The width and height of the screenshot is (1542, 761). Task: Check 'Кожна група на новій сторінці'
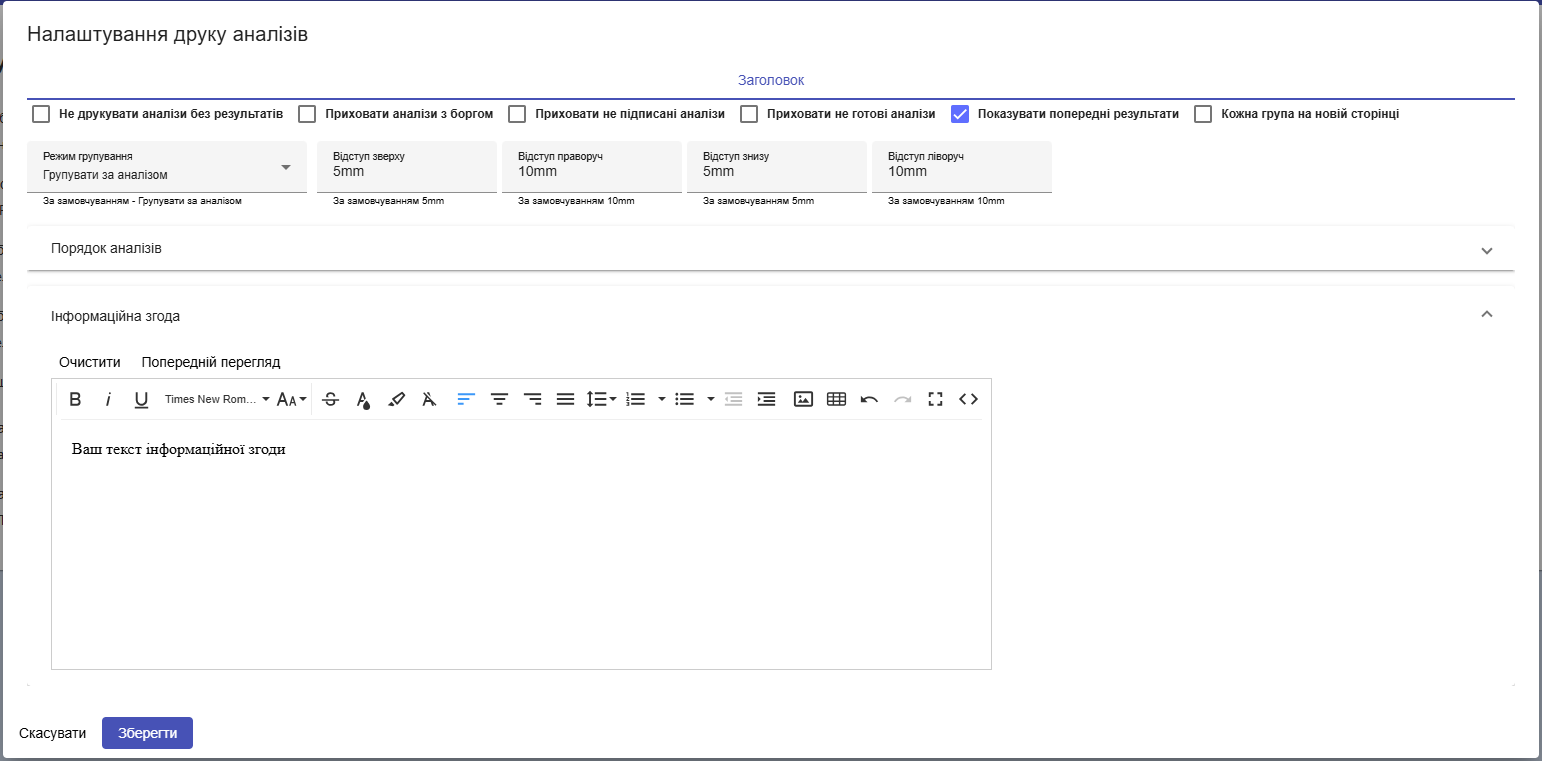tap(1204, 114)
